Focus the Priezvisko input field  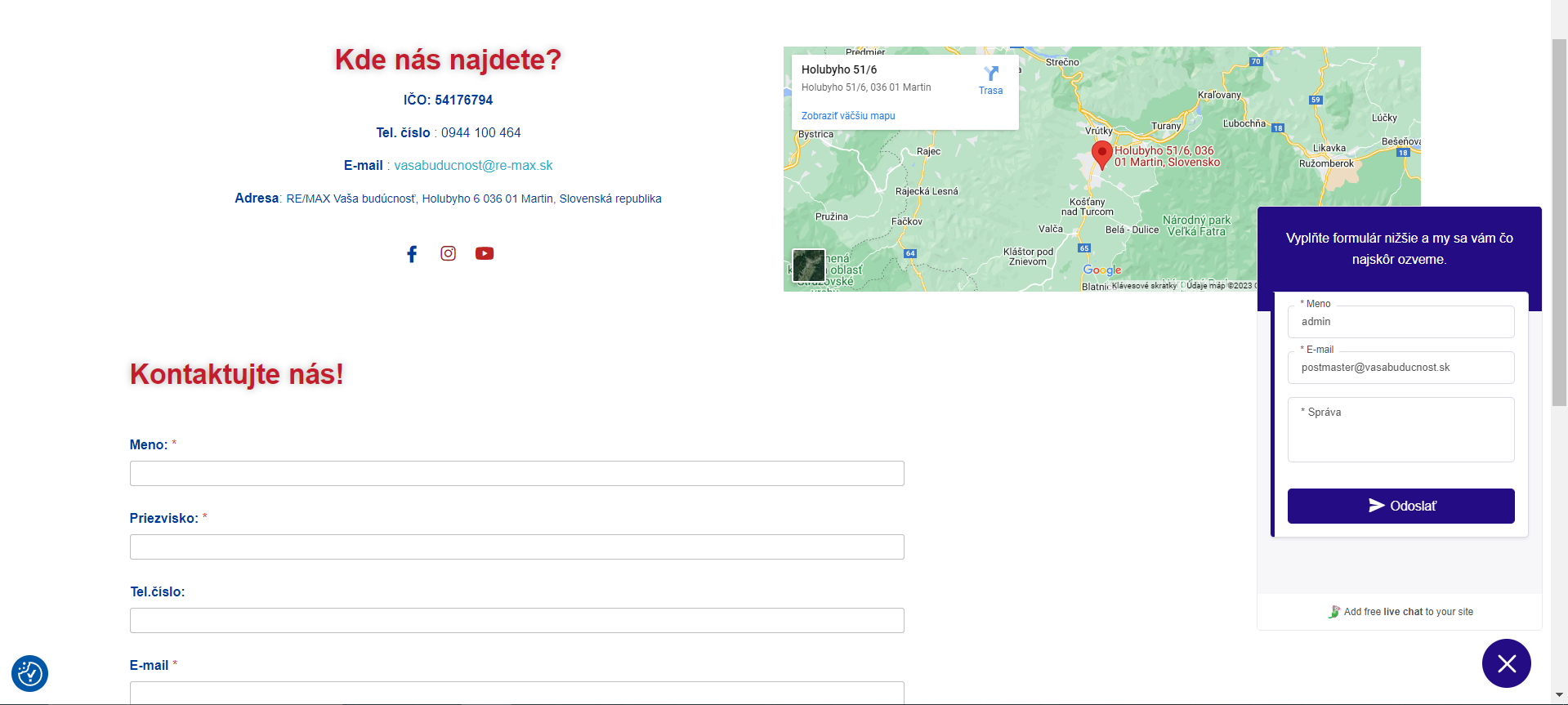pyautogui.click(x=516, y=547)
